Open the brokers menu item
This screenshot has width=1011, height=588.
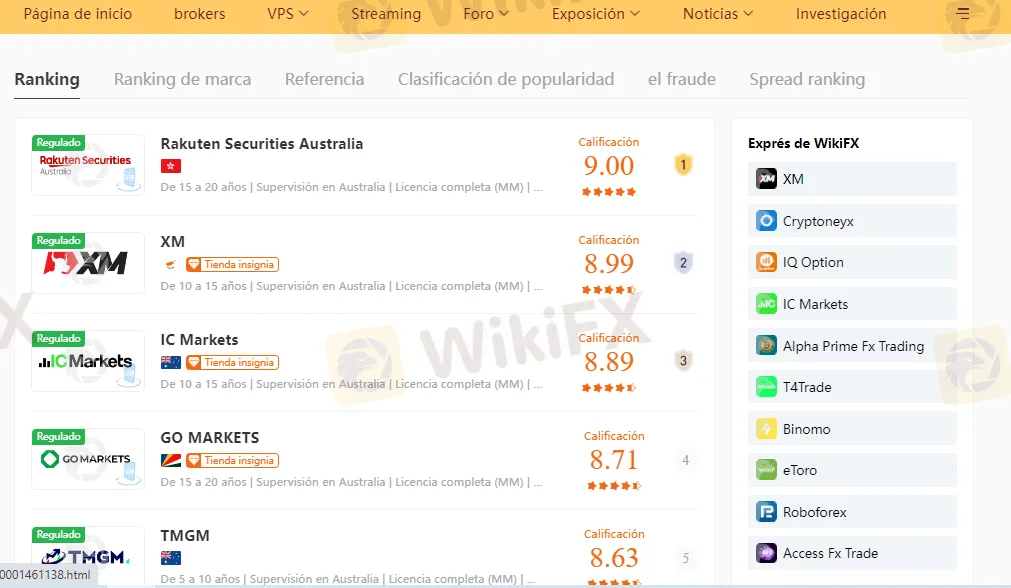click(200, 14)
